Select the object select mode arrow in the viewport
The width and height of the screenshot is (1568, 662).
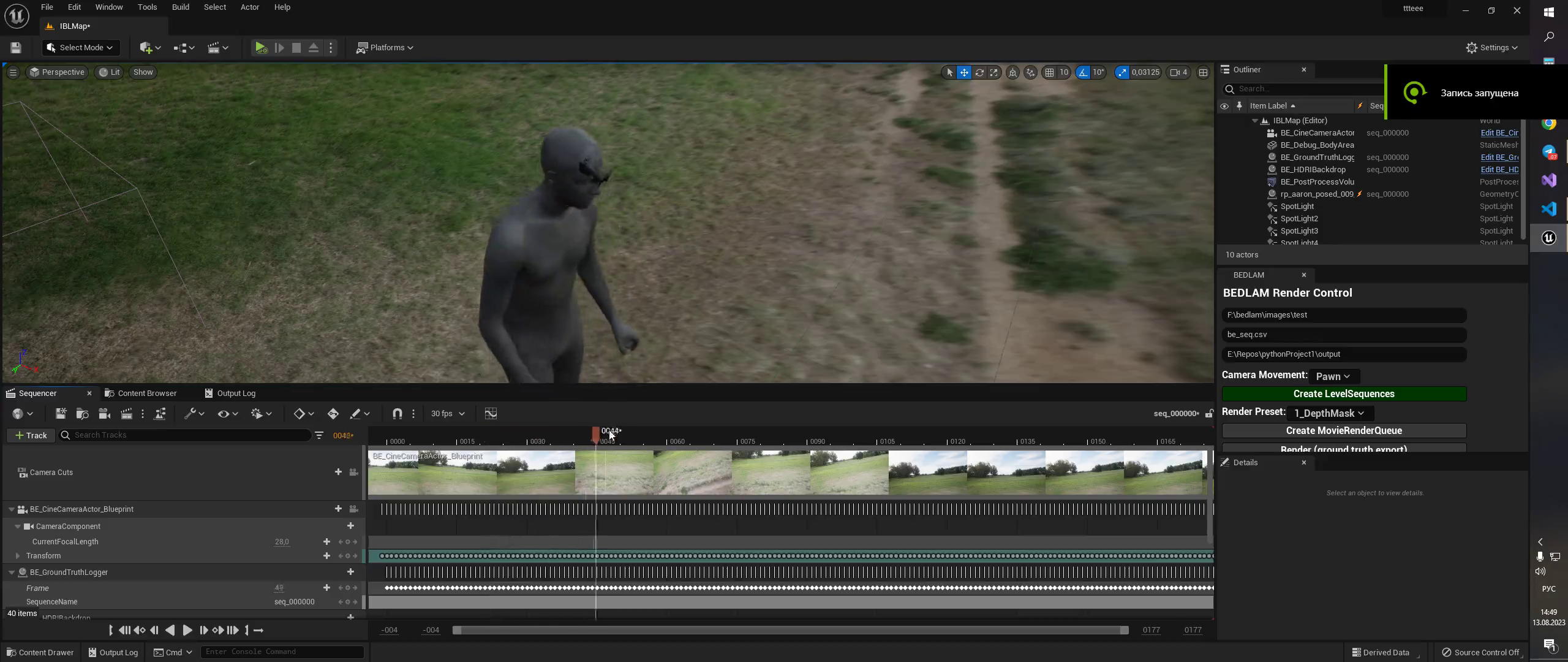click(x=949, y=72)
